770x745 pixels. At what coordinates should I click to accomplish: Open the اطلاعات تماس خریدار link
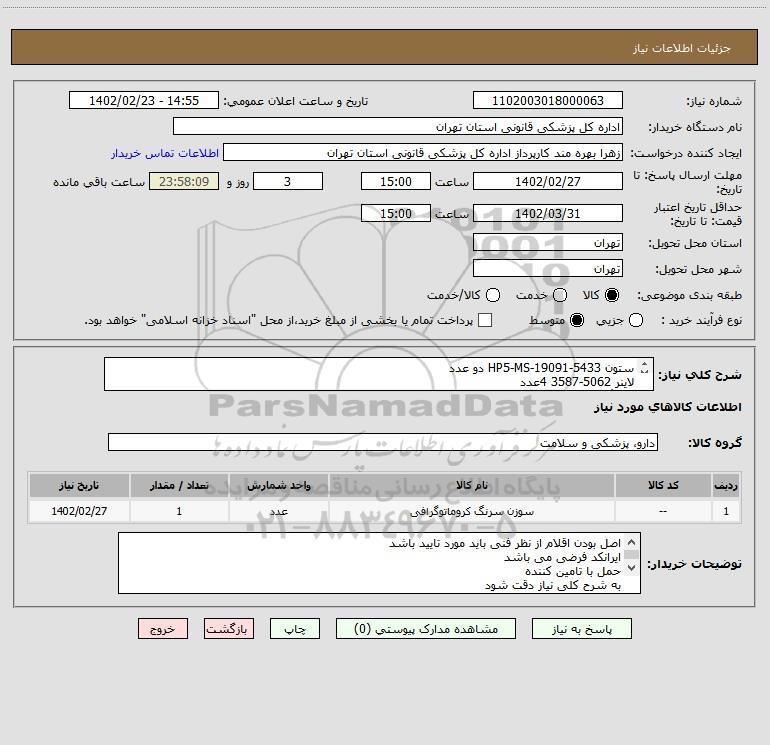[165, 153]
